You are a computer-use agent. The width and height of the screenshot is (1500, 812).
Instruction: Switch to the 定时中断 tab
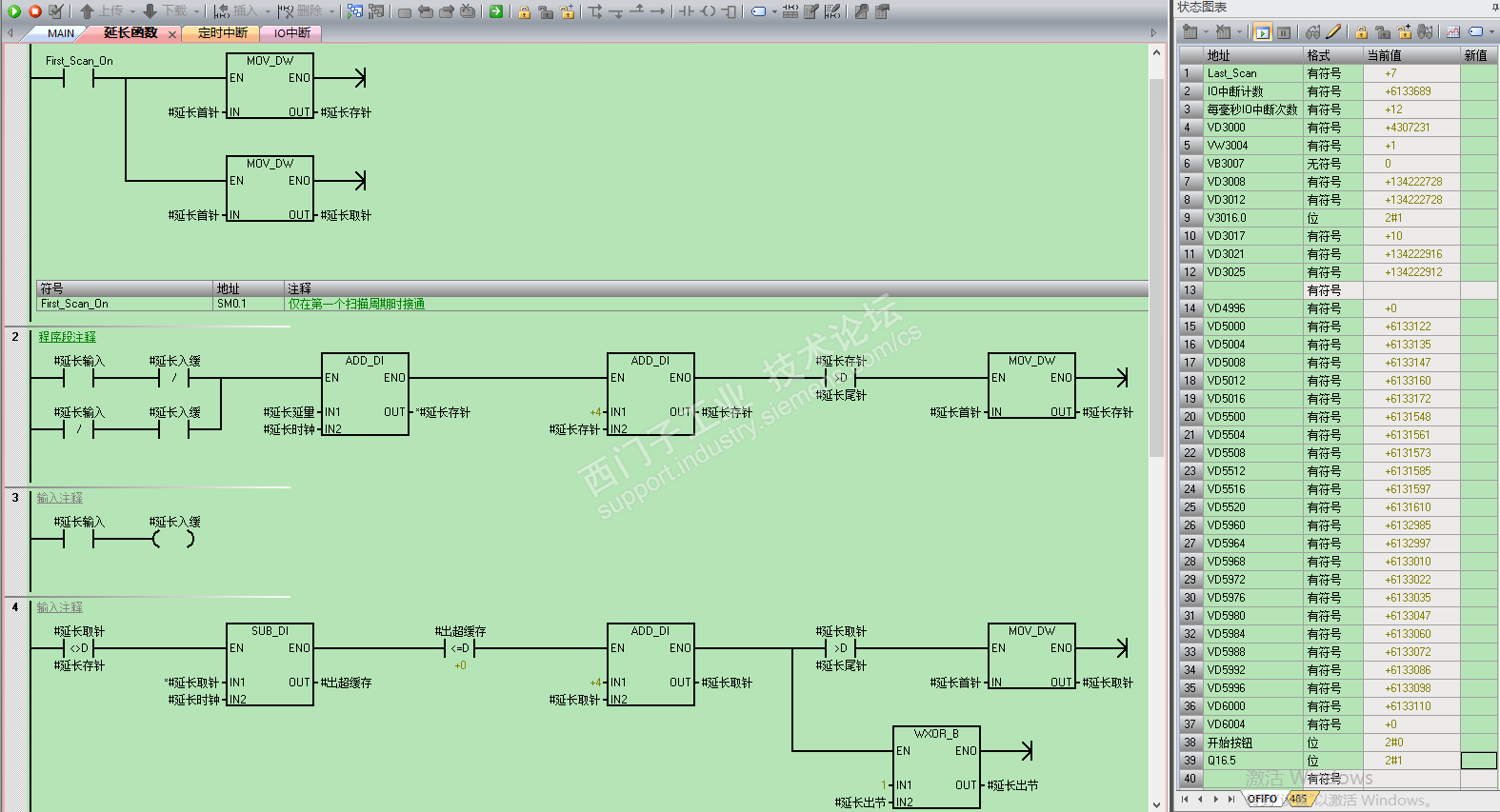click(223, 33)
